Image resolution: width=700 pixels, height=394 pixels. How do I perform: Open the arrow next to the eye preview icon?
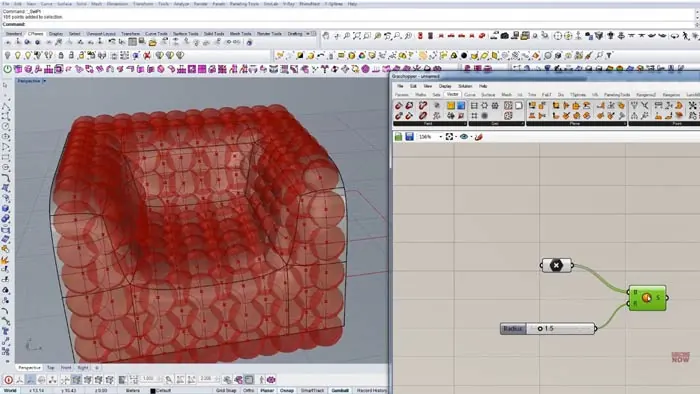[x=471, y=137]
